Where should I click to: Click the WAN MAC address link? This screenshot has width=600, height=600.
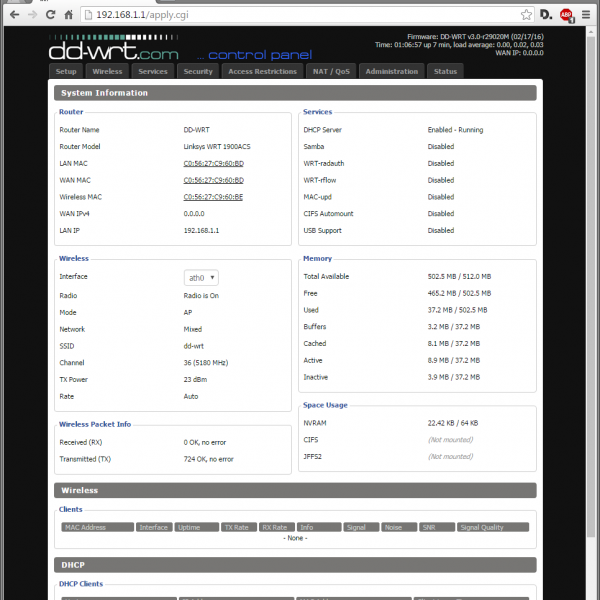(x=213, y=180)
